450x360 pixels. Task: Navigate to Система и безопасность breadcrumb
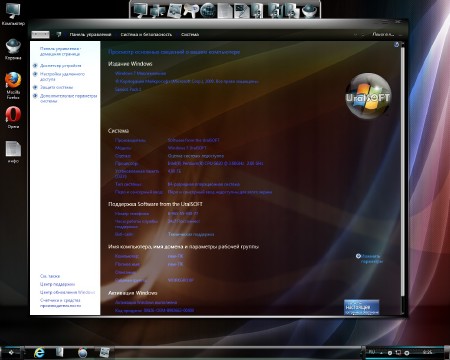tap(146, 34)
